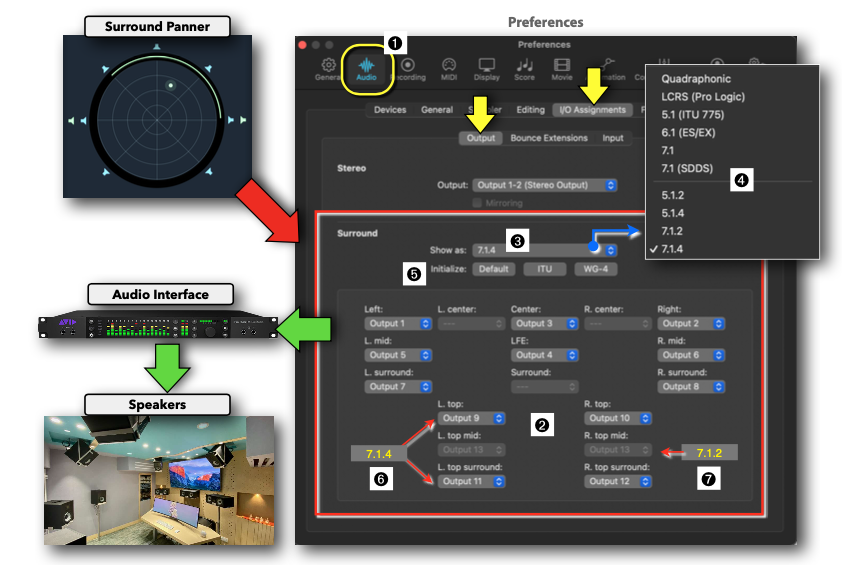Screen dimensions: 842x565
Task: Enable the Mirroring checkbox
Action: point(478,203)
